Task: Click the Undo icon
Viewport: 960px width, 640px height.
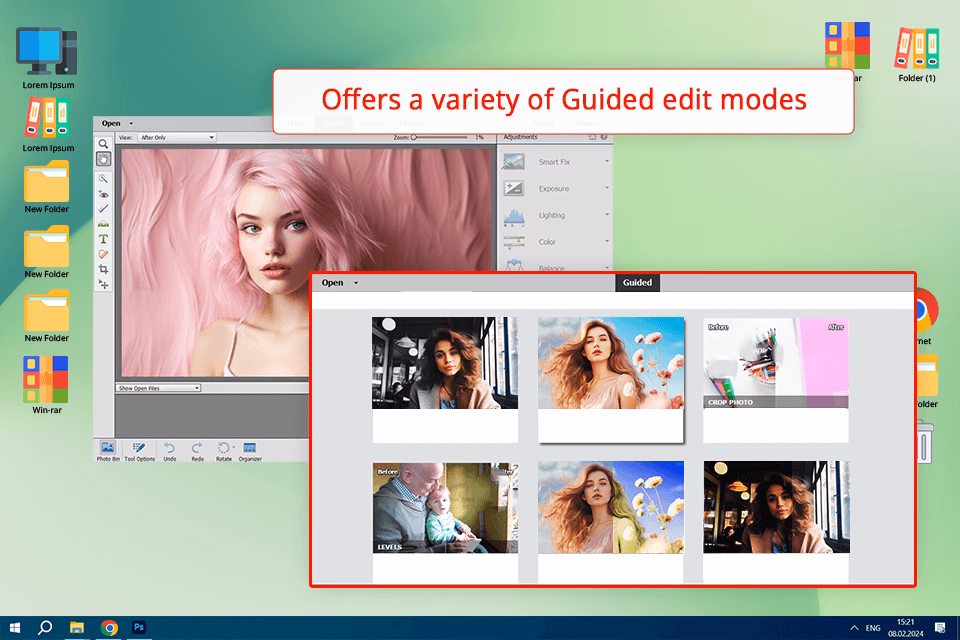Action: 169,449
